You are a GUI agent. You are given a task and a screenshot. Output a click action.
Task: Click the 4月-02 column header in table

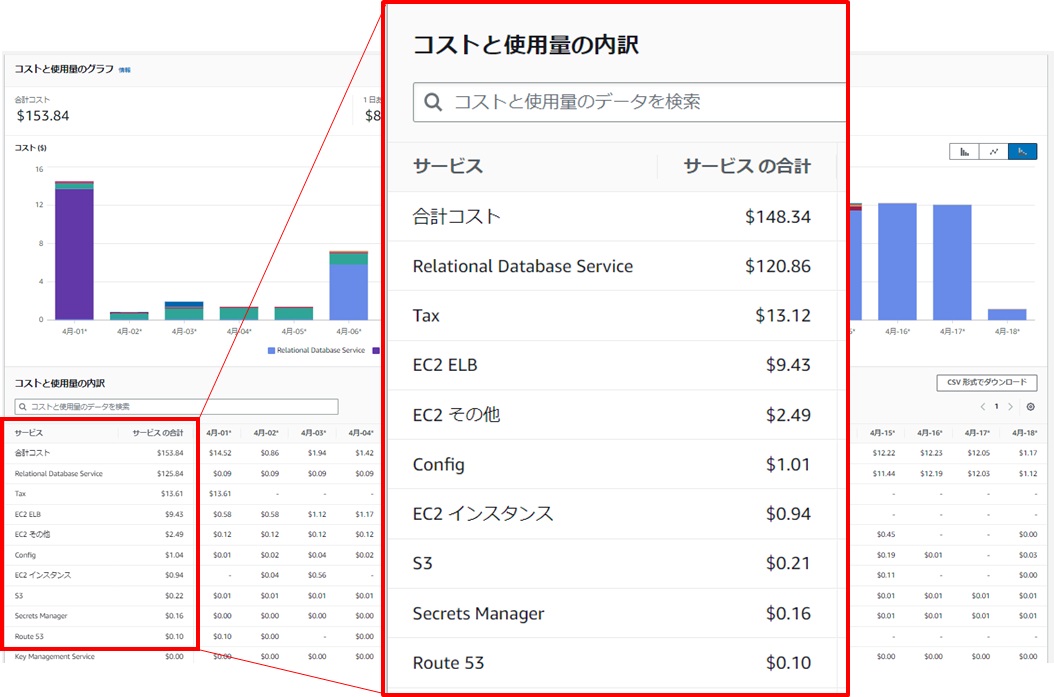(266, 433)
